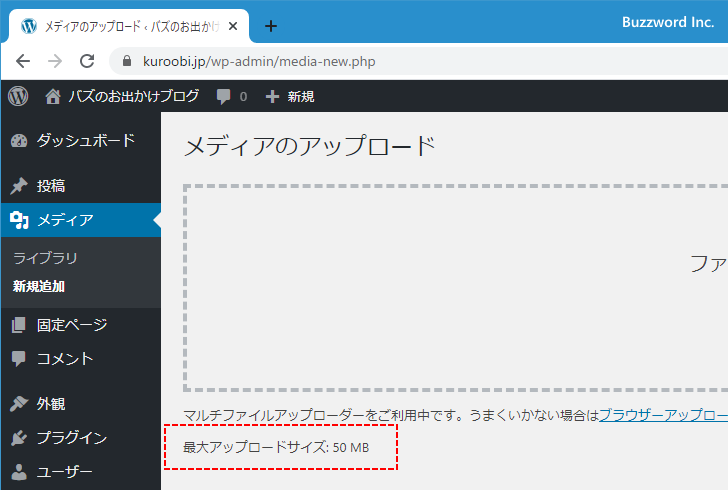Click the plug icon for プラグイン
728x490 pixels.
click(x=19, y=438)
